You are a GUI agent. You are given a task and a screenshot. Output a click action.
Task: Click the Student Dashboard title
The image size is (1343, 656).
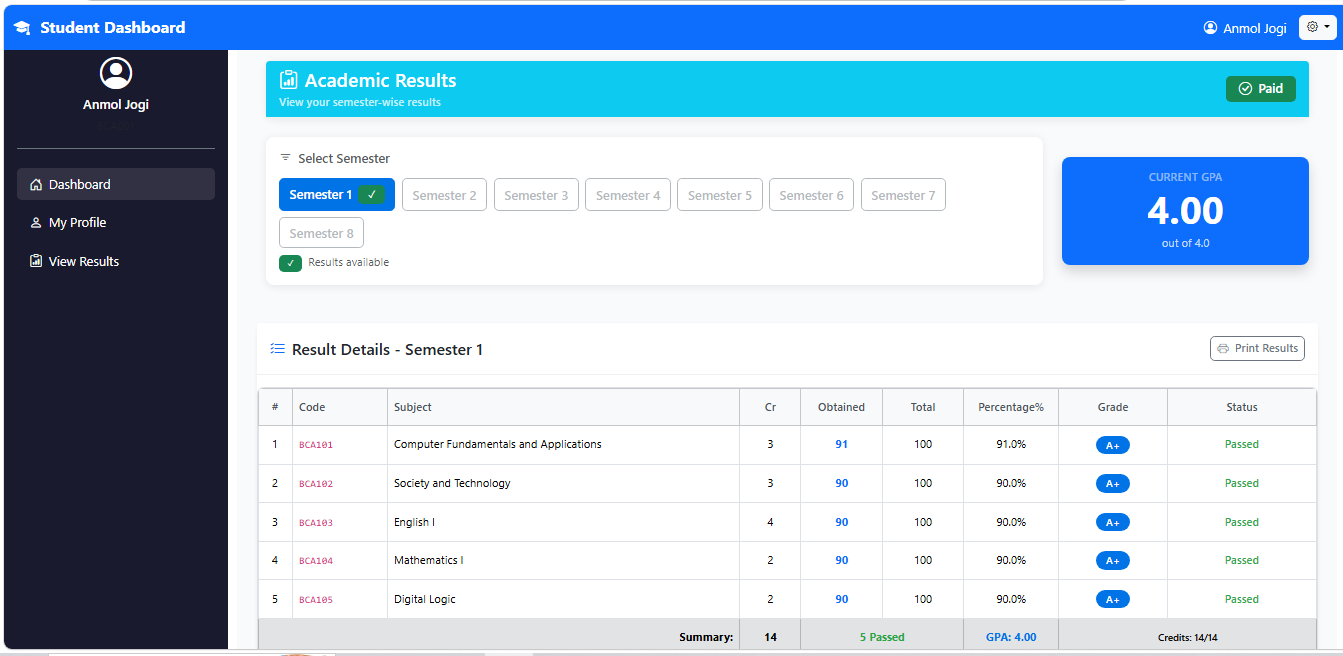coord(113,28)
